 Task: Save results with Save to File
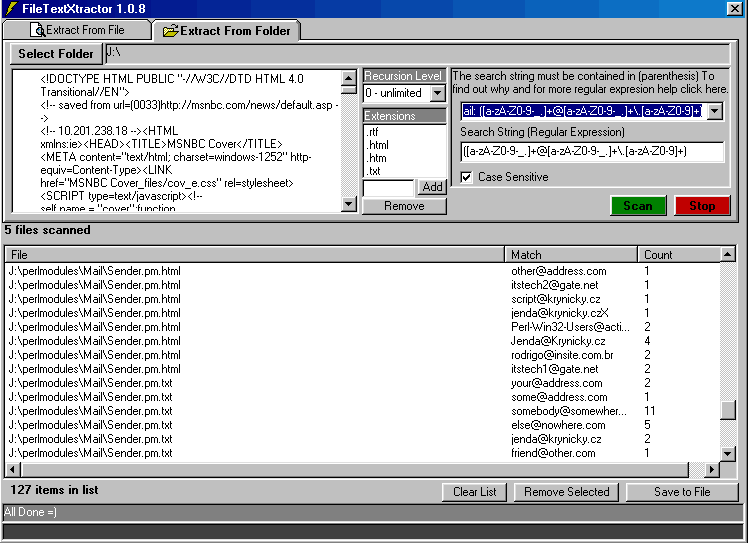click(x=682, y=492)
